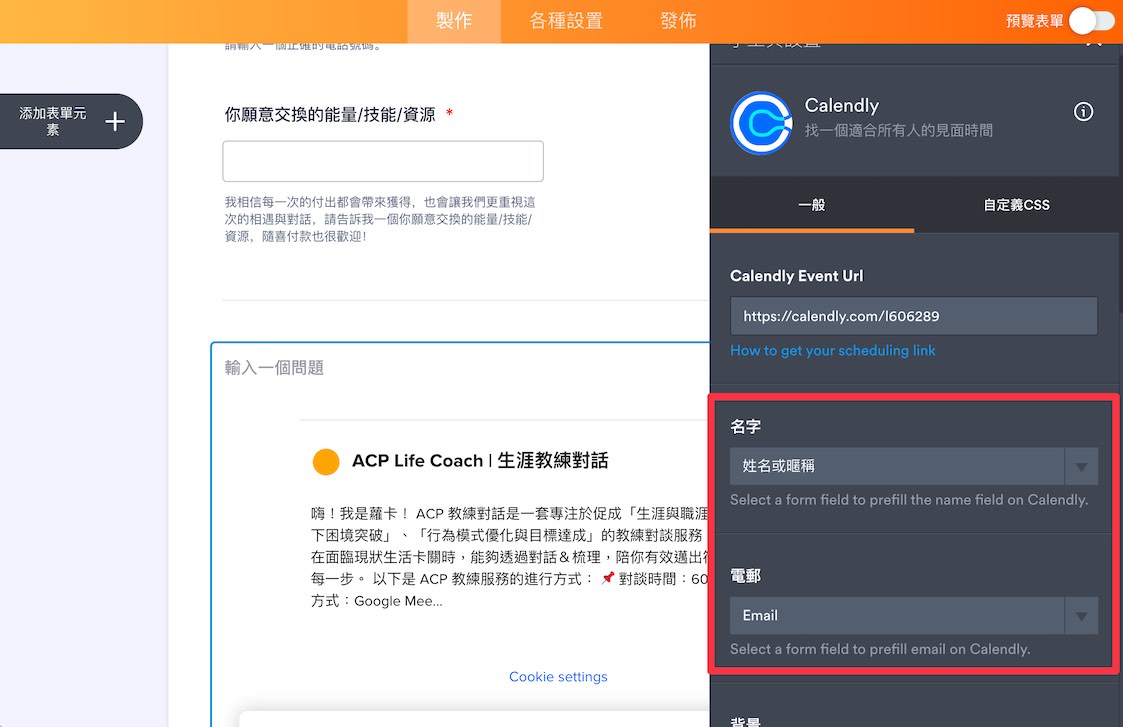Toggle the 預覽表單 preview switch
The width and height of the screenshot is (1123, 727).
pyautogui.click(x=1091, y=21)
